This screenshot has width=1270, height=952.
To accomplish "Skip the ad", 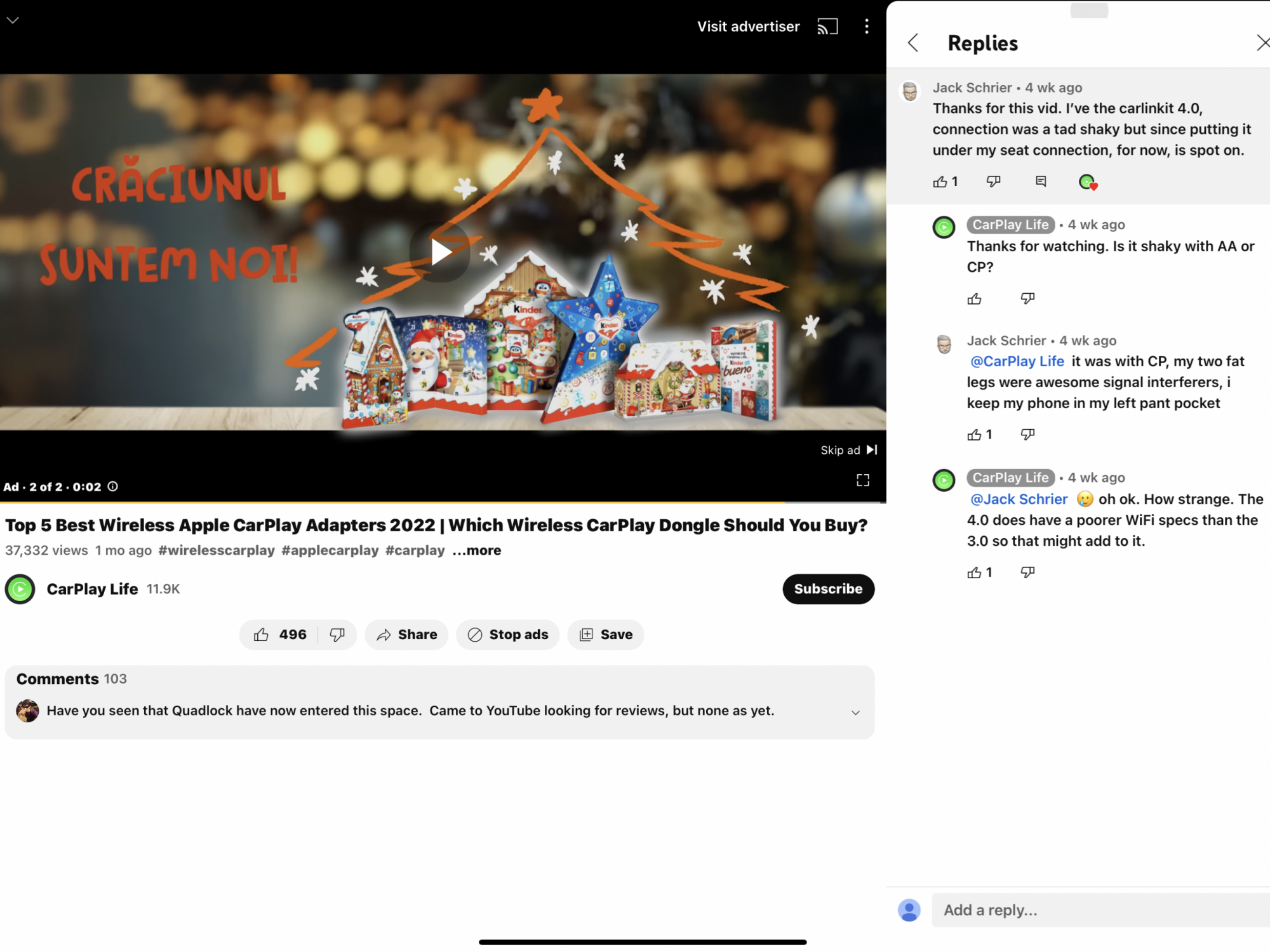I will point(848,450).
